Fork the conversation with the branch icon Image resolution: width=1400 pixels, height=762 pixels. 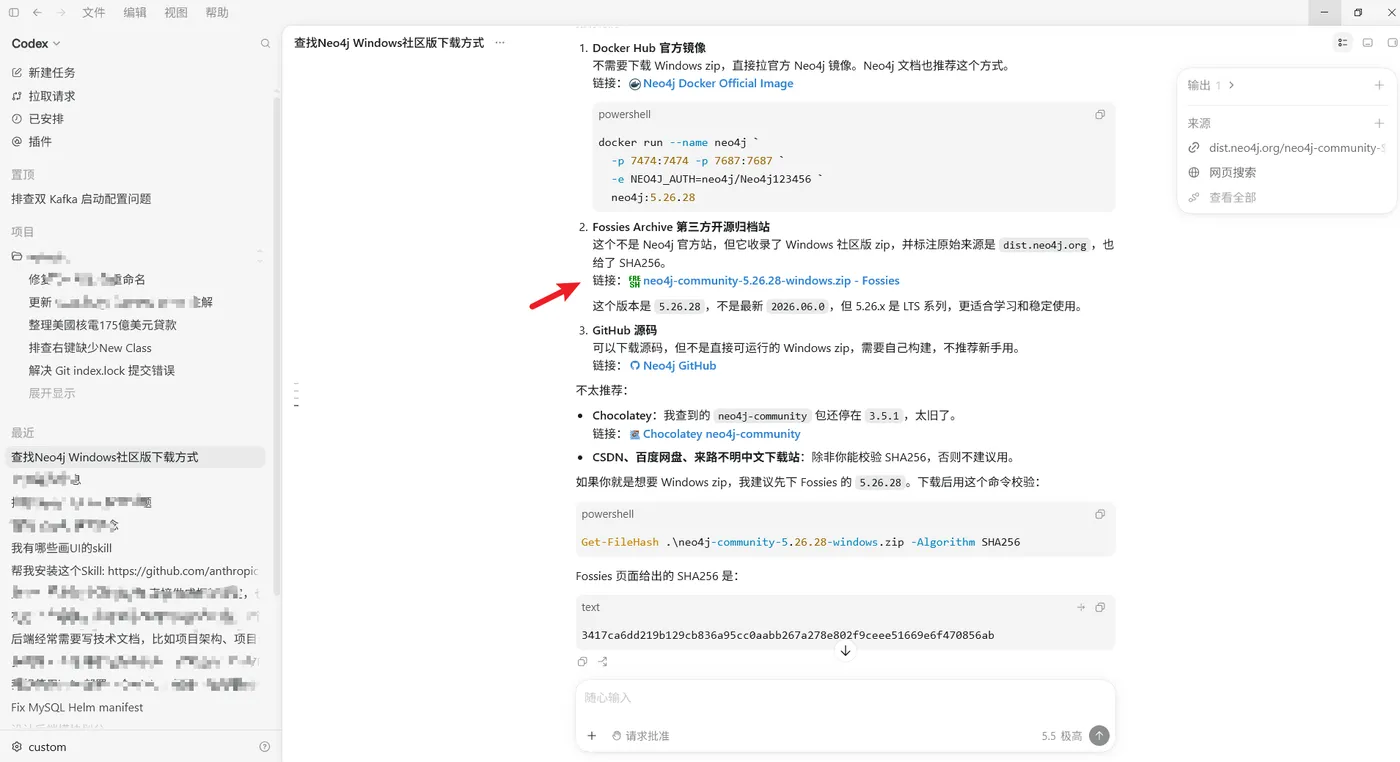603,662
